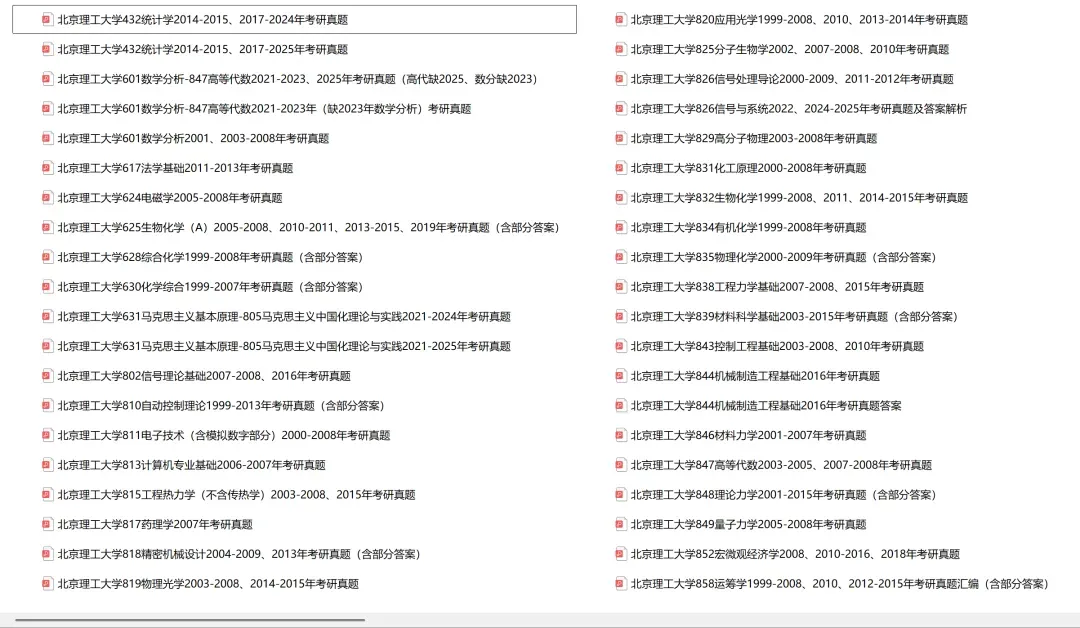This screenshot has height=628, width=1080.
Task: Select file 601数学分析-847高等代数2021-2023年（缺2023年数学分析）
Action: click(264, 109)
